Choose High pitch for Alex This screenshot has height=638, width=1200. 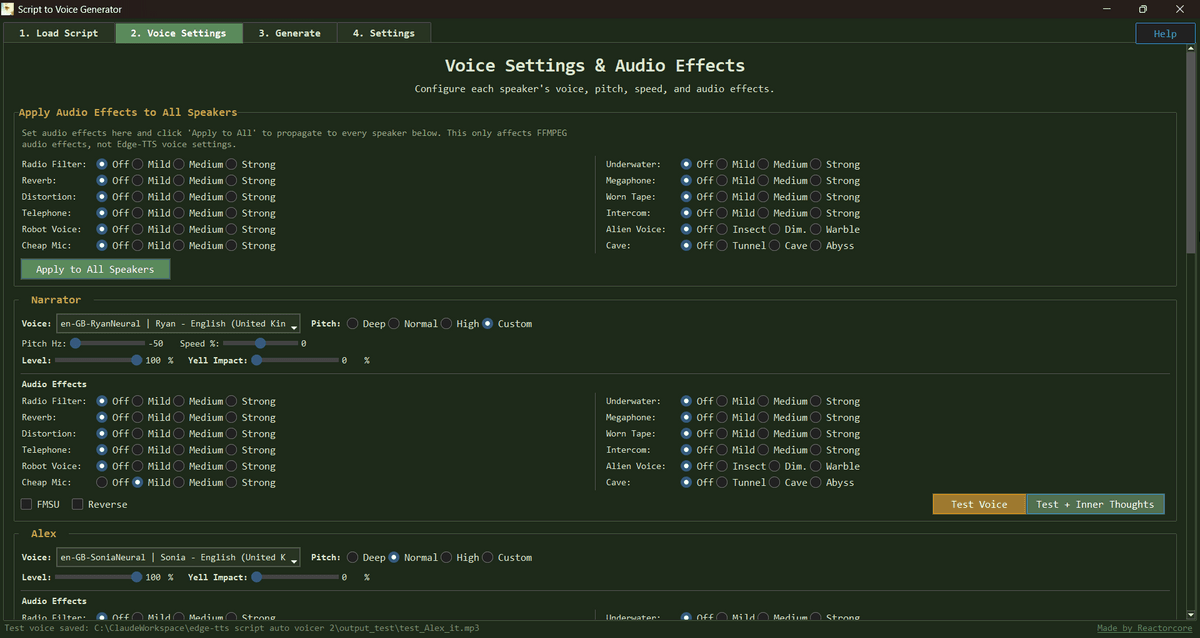[x=460, y=558]
